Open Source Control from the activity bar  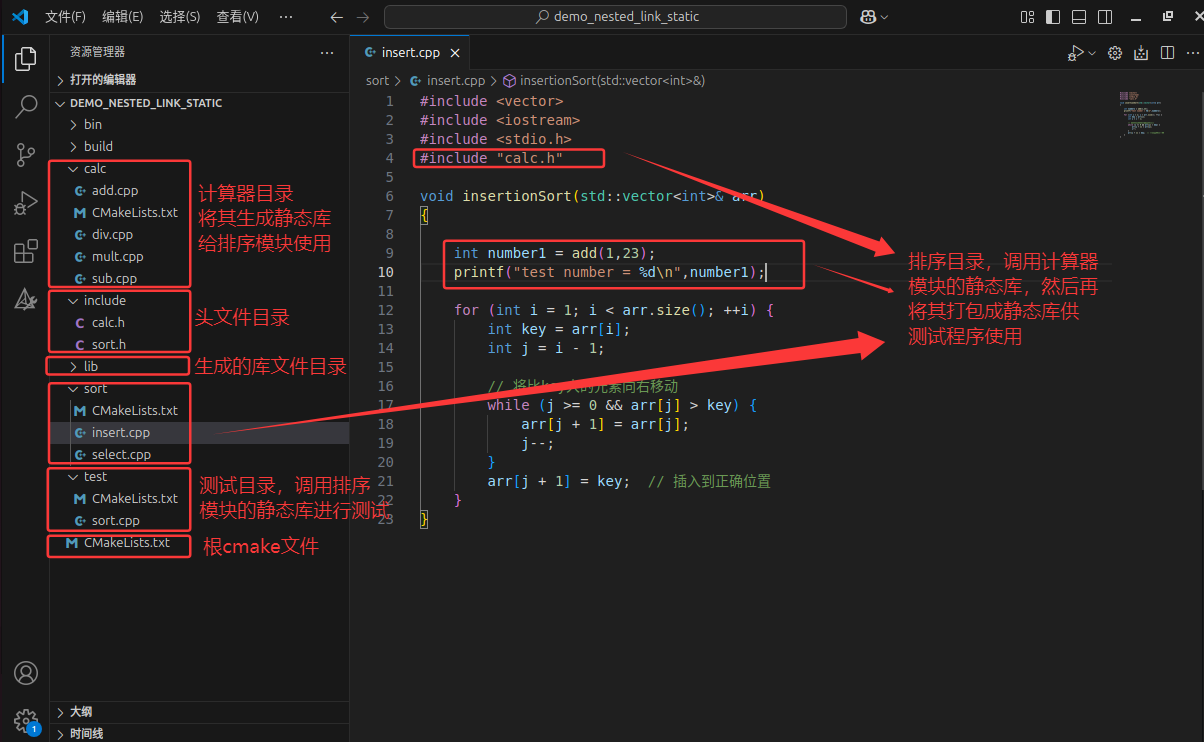point(26,155)
